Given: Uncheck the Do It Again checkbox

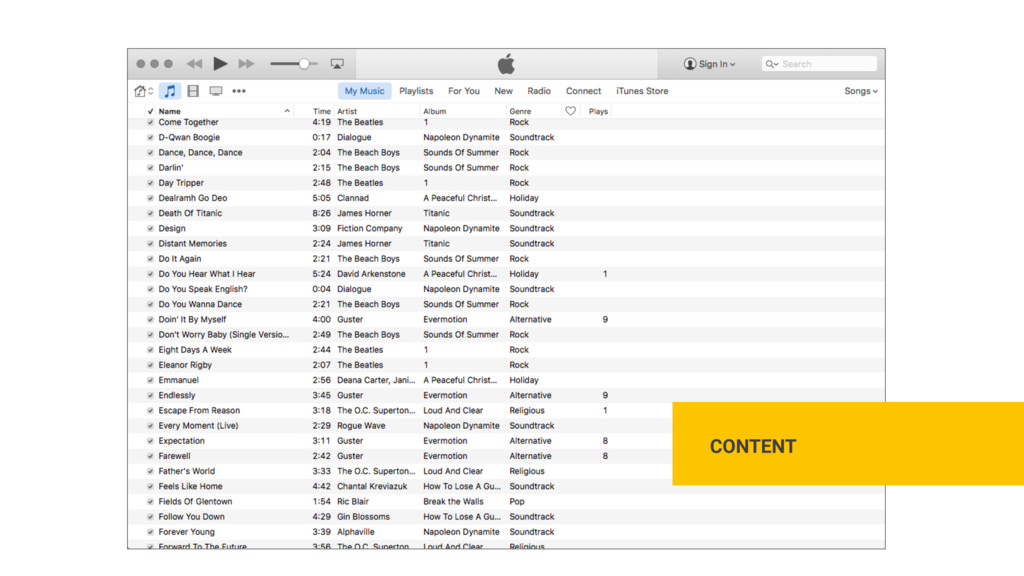Looking at the screenshot, I should click(150, 259).
